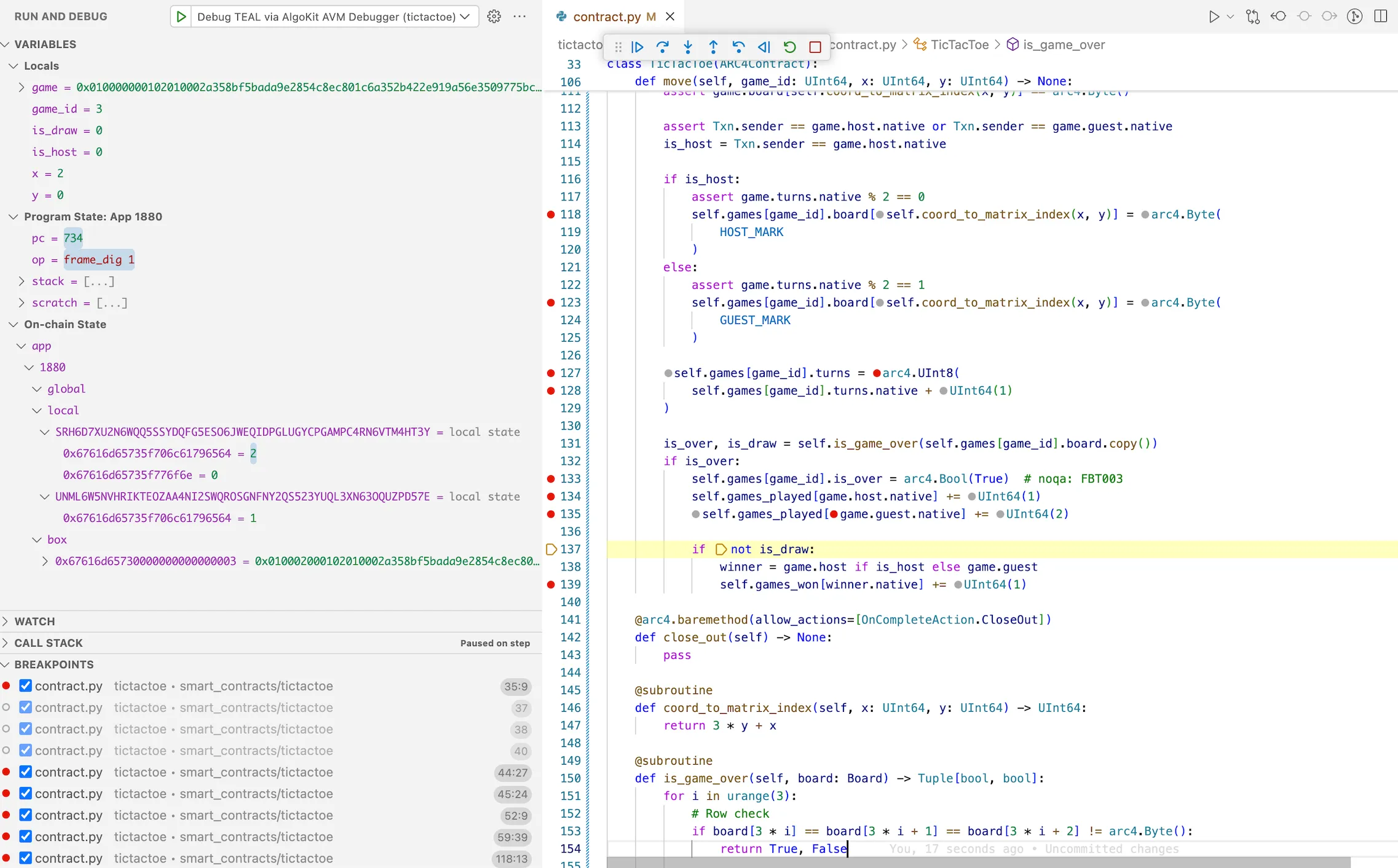
Task: Disable the breakpoint at line 44:27
Action: click(x=25, y=772)
